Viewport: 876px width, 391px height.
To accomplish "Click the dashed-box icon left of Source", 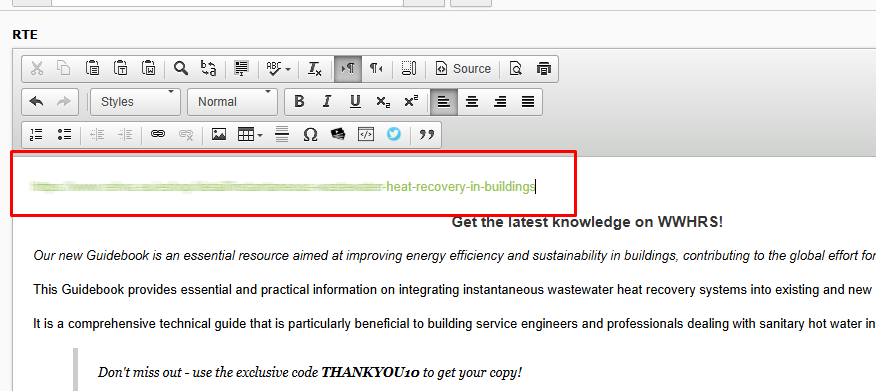I will [x=409, y=69].
